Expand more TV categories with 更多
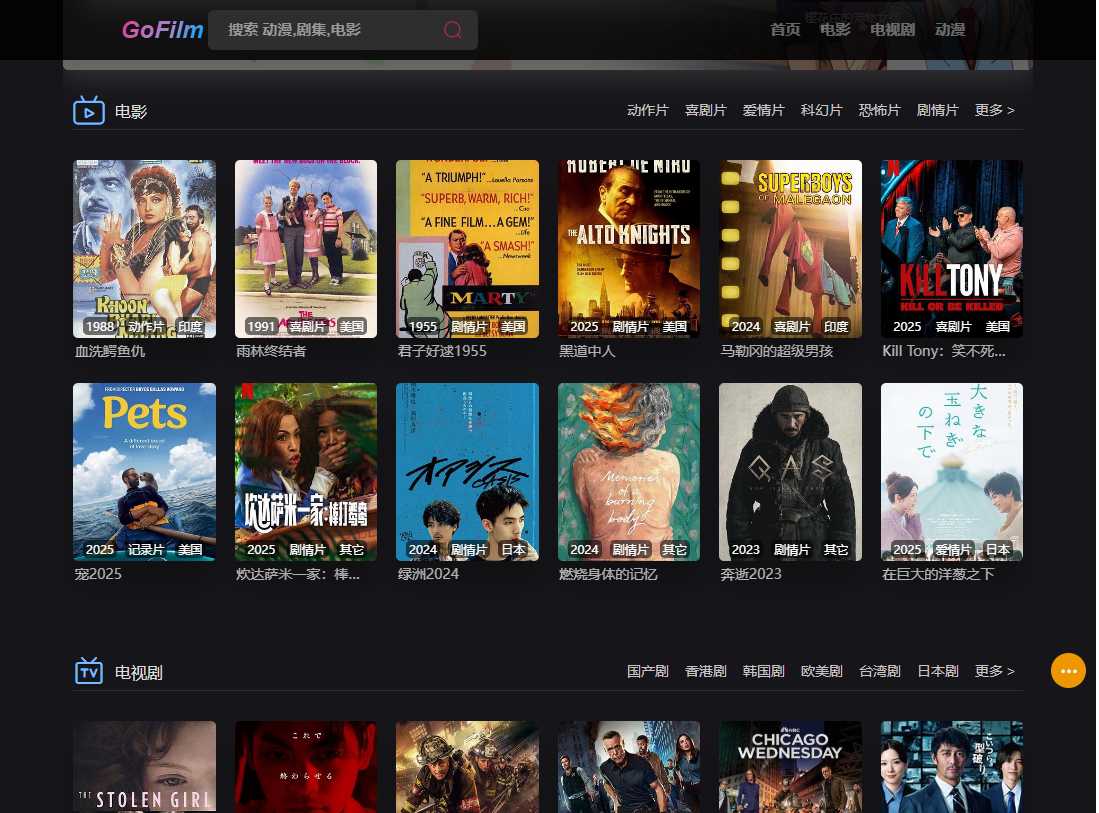Screen dimensions: 1099x813 pyautogui.click(x=994, y=671)
